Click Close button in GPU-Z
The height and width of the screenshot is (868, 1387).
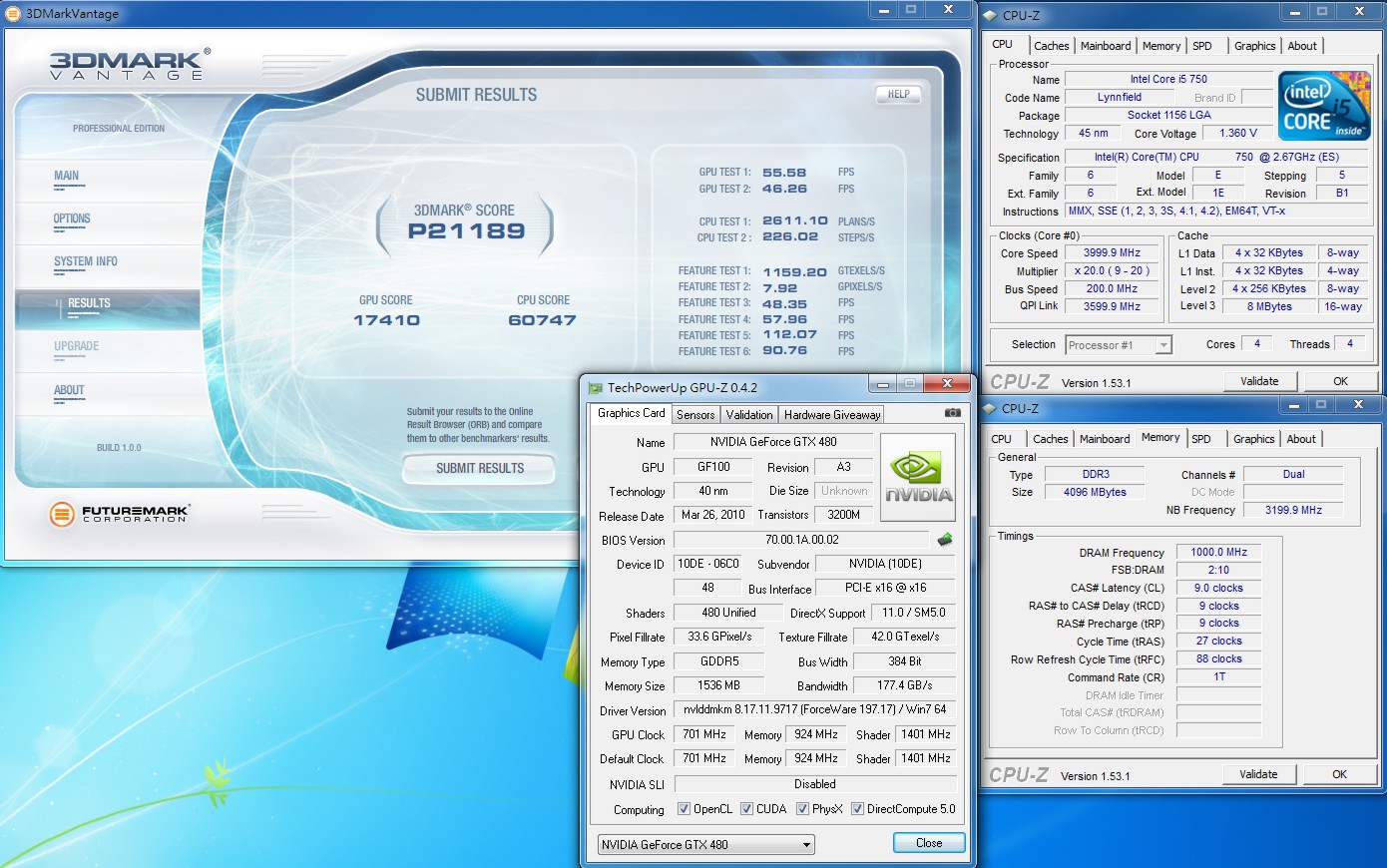click(929, 843)
